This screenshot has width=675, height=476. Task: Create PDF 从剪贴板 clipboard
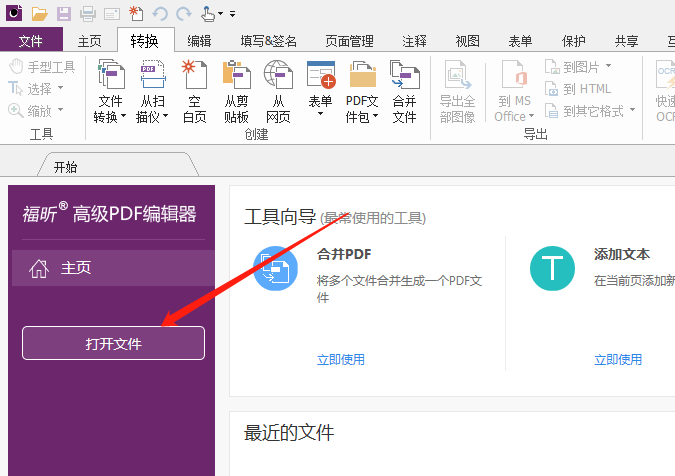tap(236, 90)
